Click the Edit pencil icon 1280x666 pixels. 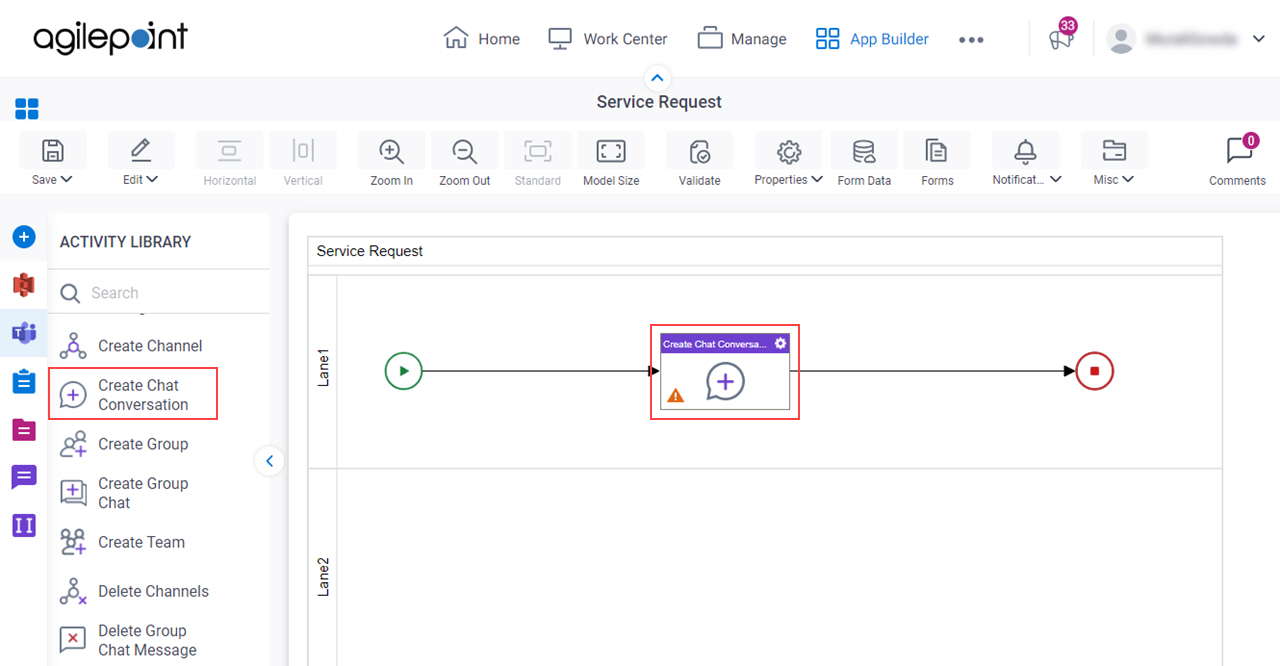tap(140, 151)
